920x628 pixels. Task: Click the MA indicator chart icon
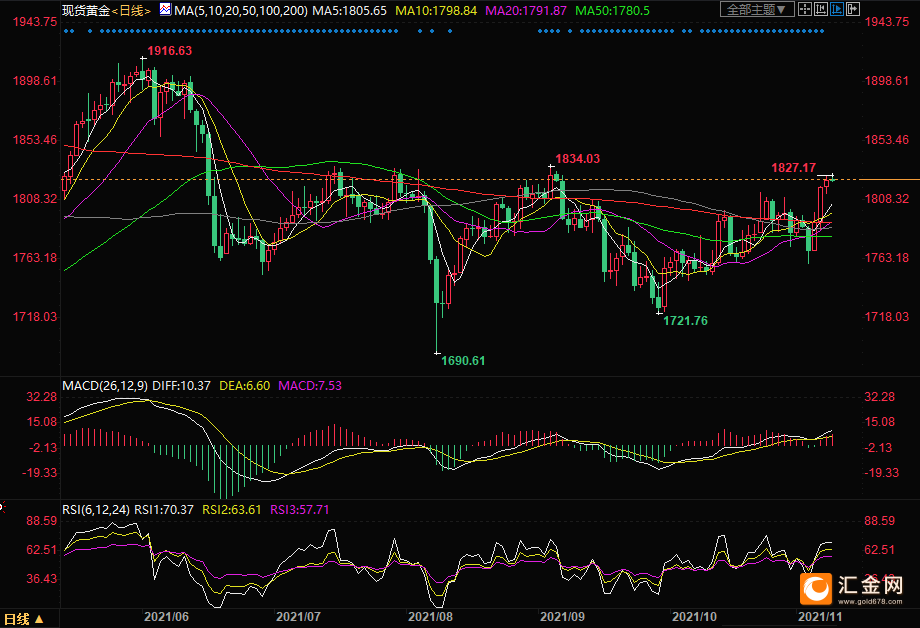click(x=165, y=9)
